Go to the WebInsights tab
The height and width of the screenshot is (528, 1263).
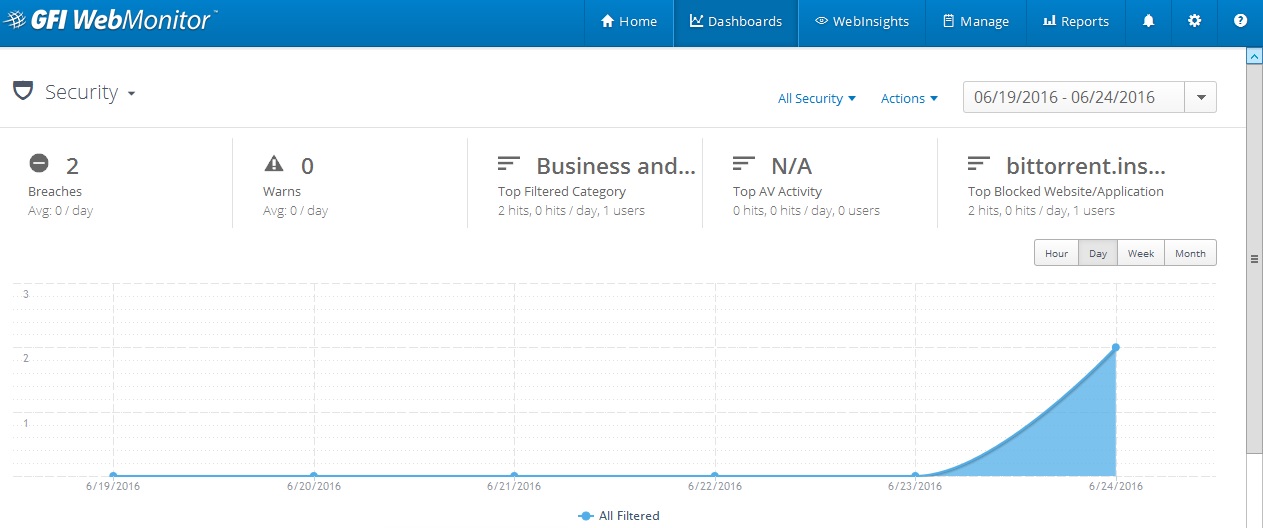click(862, 22)
